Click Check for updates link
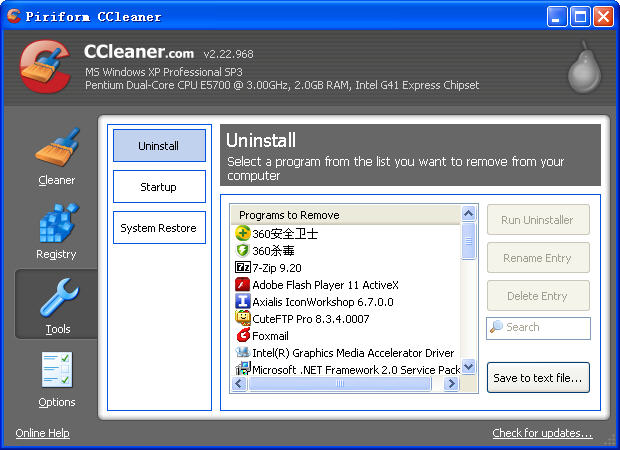This screenshot has width=620, height=450. 542,433
